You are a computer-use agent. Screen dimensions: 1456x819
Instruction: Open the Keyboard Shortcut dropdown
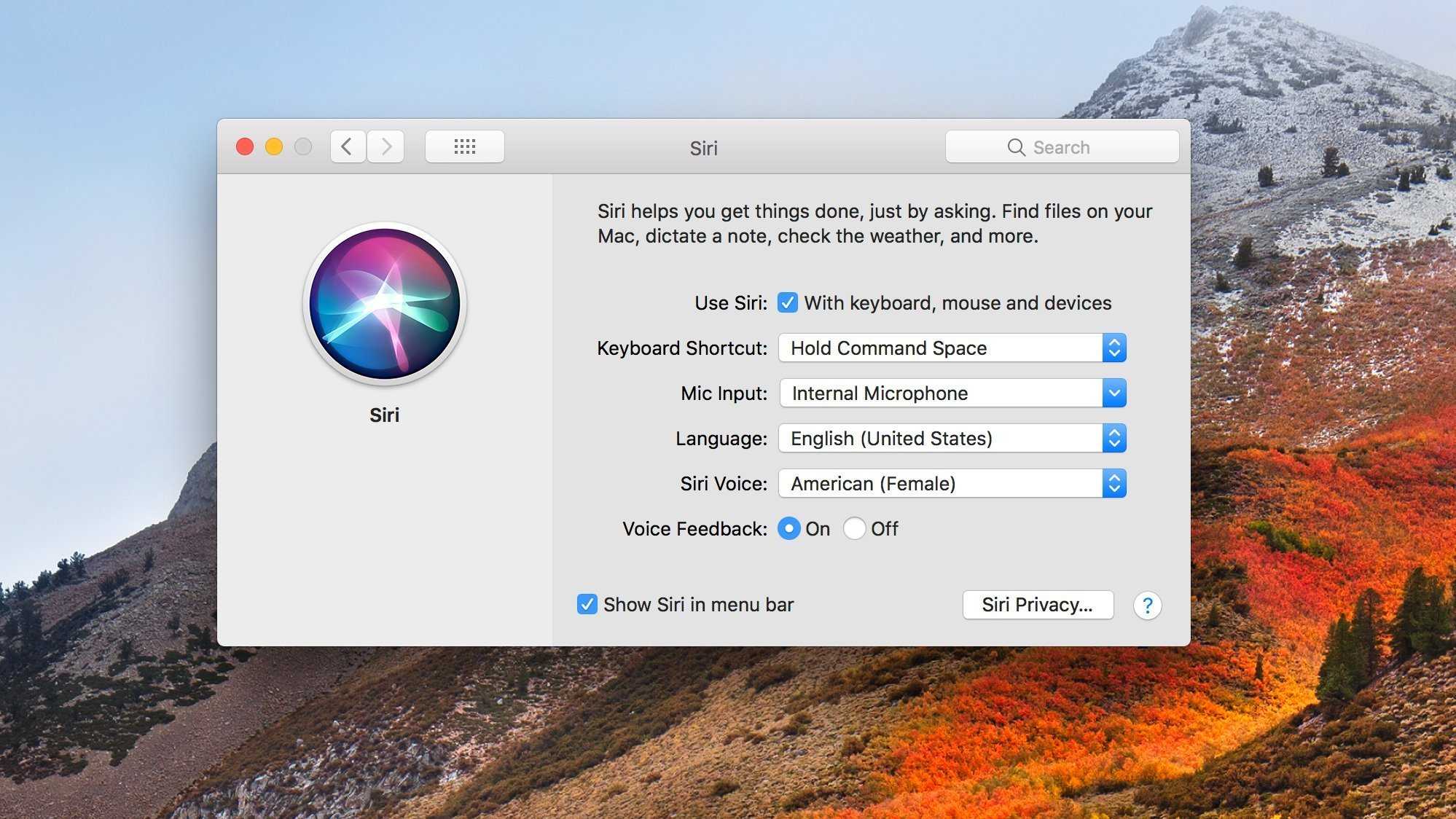click(952, 348)
